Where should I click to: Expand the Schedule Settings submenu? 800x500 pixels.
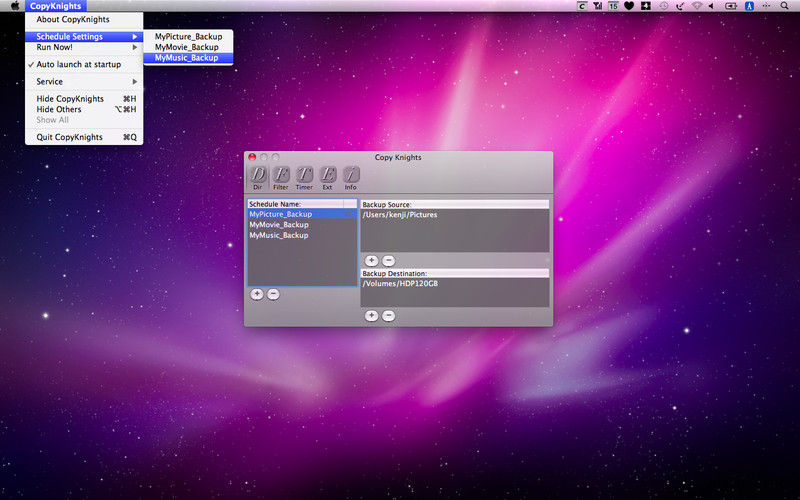tap(84, 37)
